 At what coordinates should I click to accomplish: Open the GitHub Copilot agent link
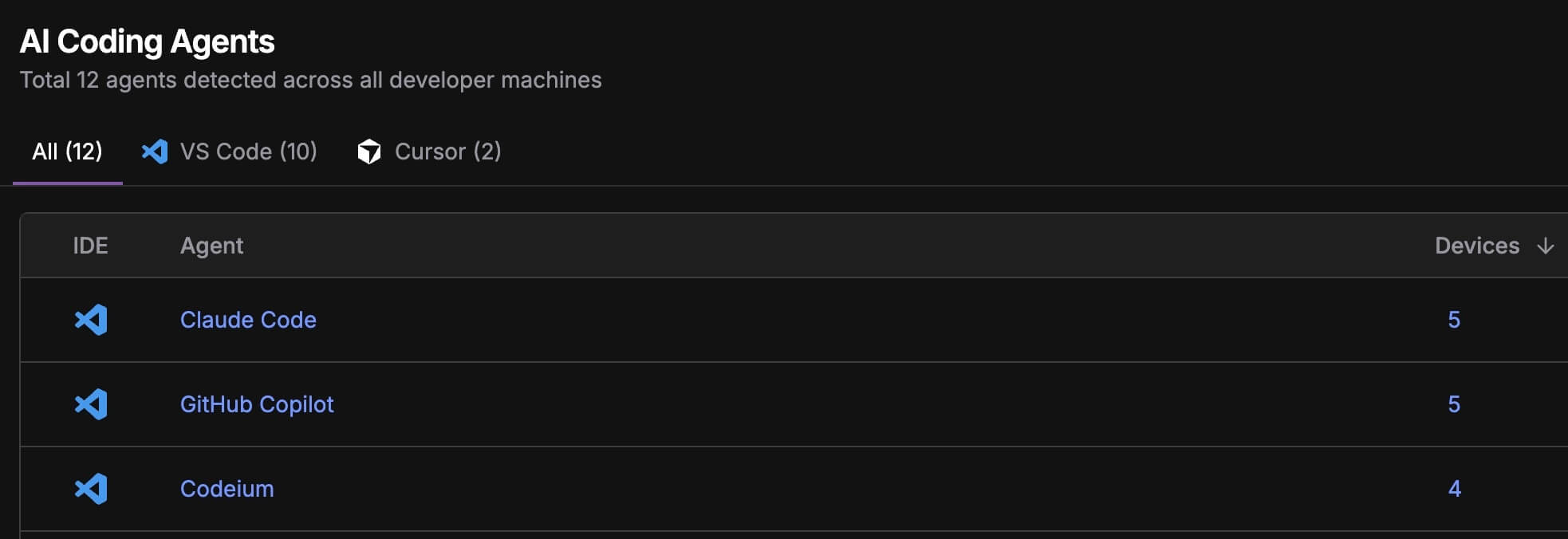(x=257, y=404)
